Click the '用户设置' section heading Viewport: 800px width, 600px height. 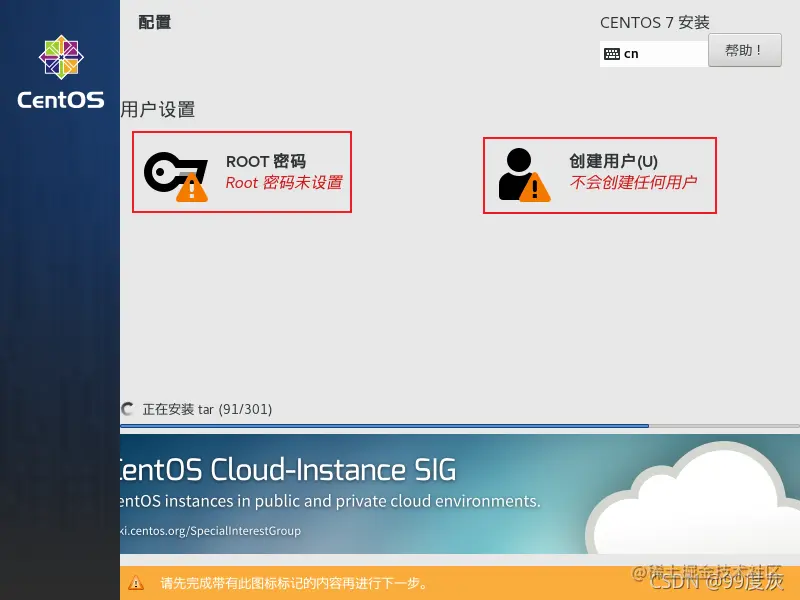point(158,109)
